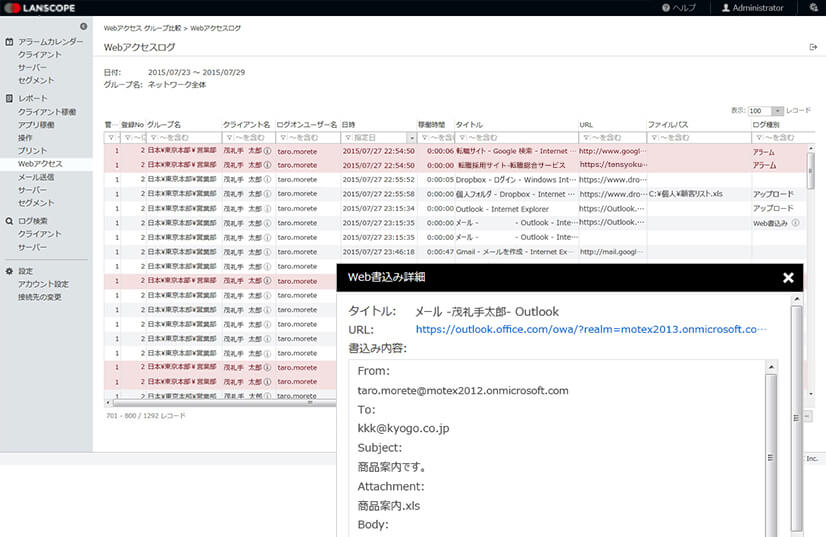Click the filter funnel icon in ログオンユーザー名 filter box
826x537 pixels.
(x=283, y=138)
